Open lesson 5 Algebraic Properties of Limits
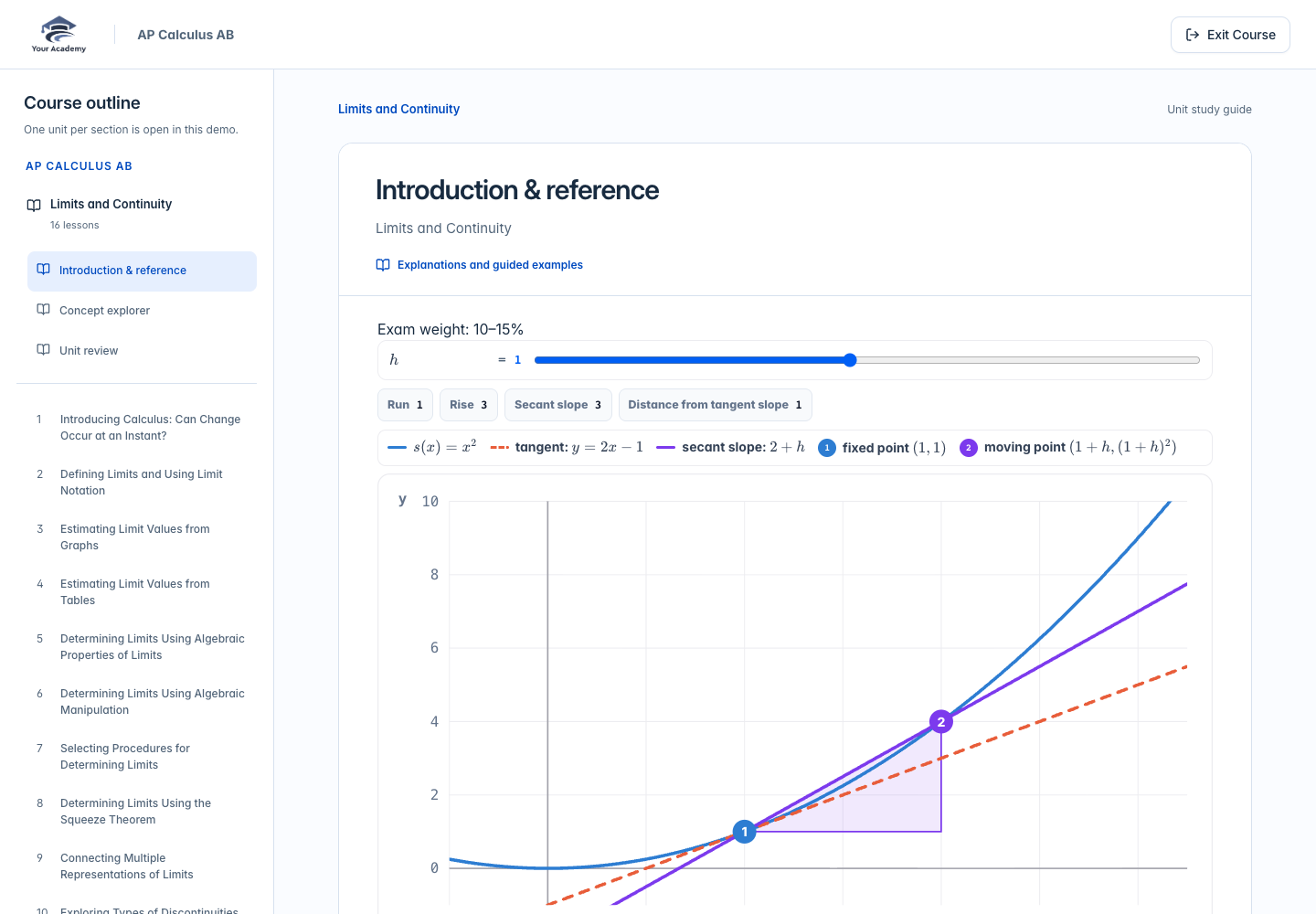Image resolution: width=1316 pixels, height=914 pixels. pos(142,647)
